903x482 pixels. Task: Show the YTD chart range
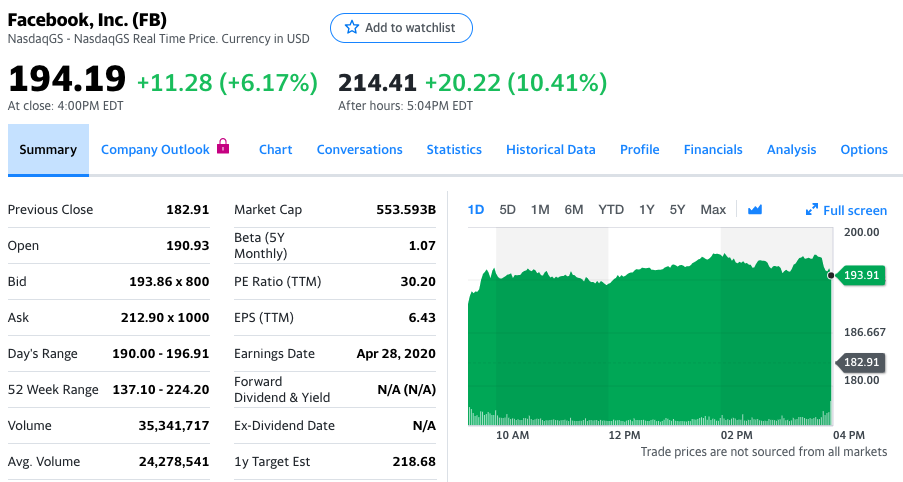611,210
